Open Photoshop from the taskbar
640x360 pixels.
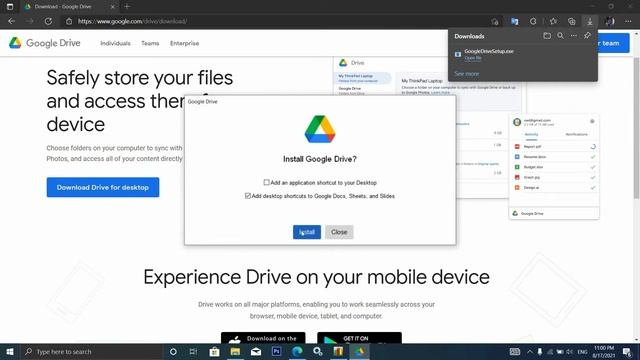click(277, 352)
